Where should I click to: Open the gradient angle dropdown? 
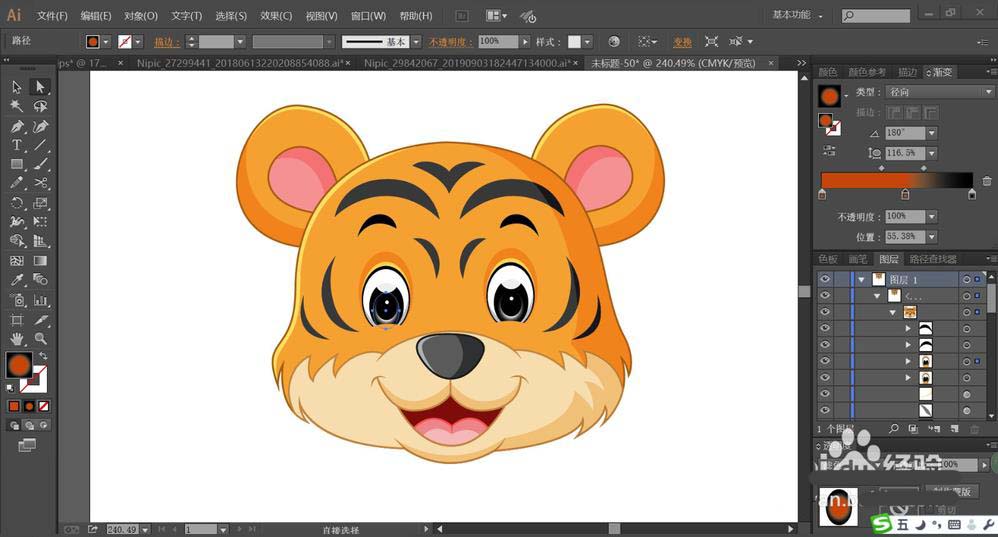click(x=932, y=133)
